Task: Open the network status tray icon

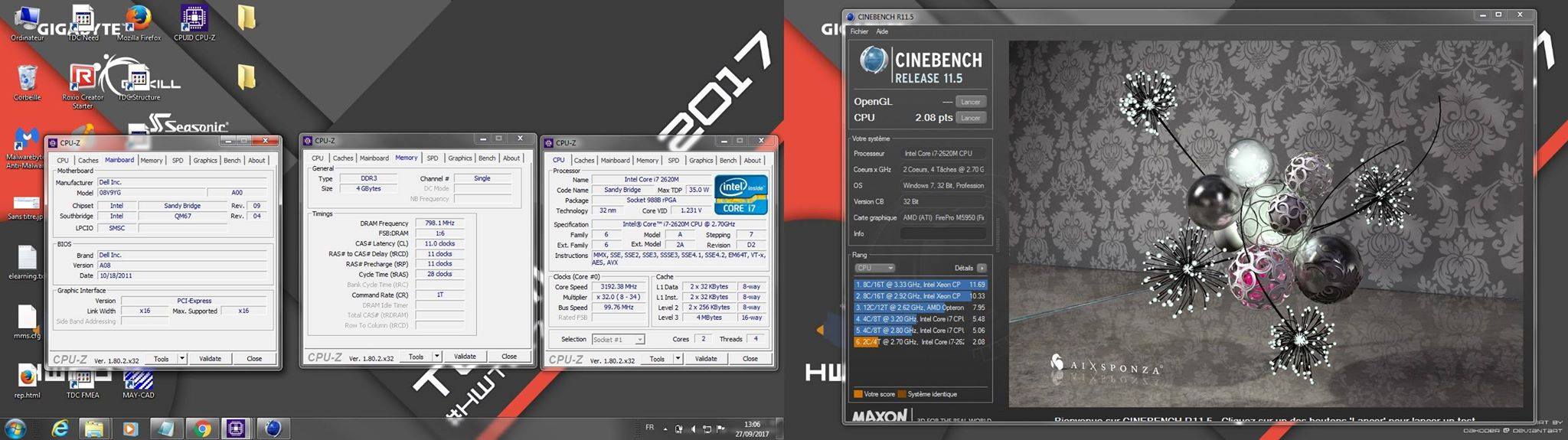Action: click(x=707, y=429)
